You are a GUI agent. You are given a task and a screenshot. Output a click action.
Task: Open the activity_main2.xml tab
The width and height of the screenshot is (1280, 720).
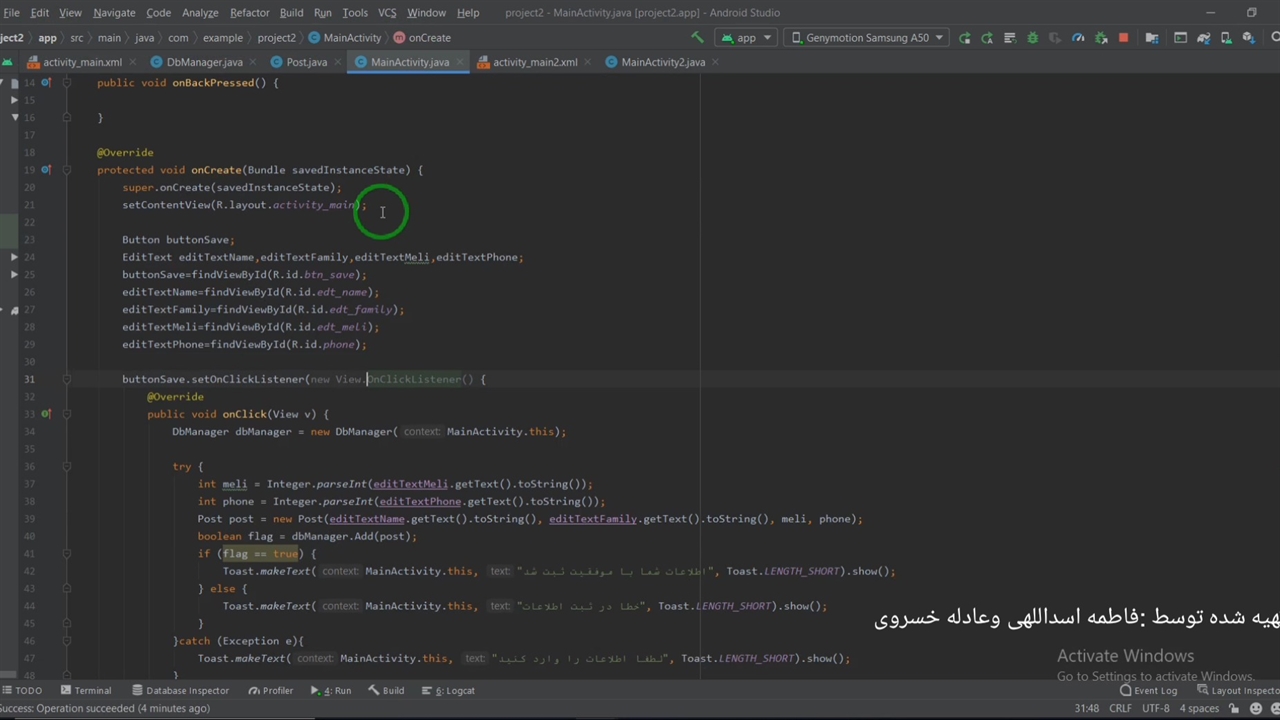[x=534, y=62]
